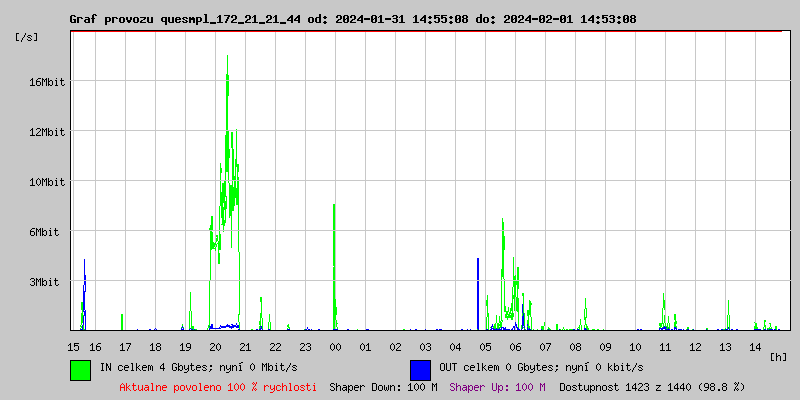Select the purple 'Shaper Up: 100 M' text
800x400 pixels.
497,386
